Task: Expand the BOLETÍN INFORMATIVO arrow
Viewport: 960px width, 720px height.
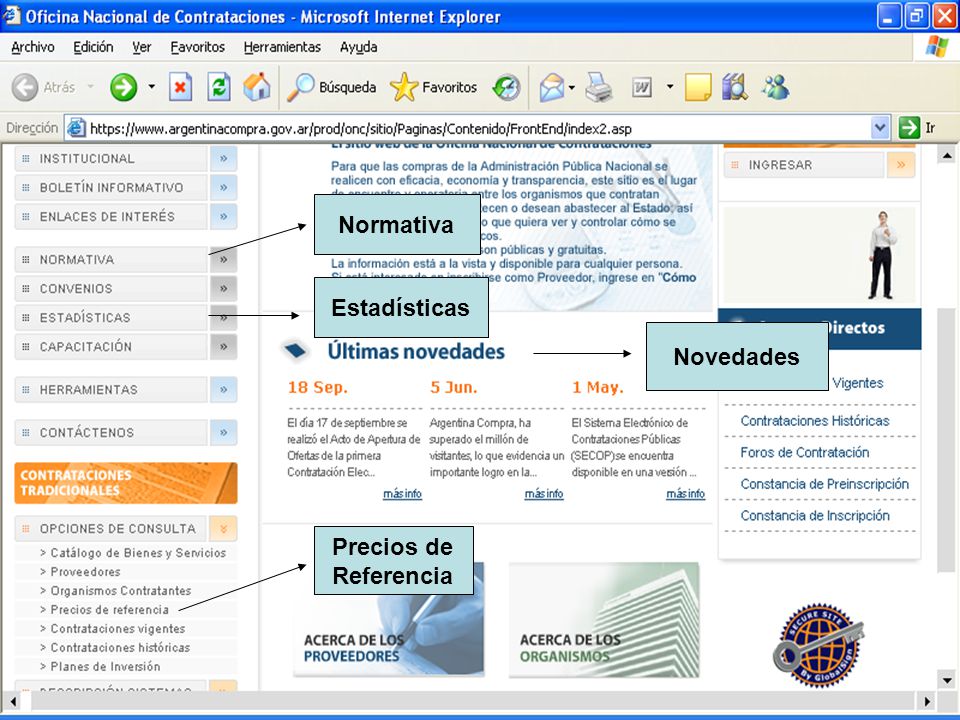Action: 223,187
